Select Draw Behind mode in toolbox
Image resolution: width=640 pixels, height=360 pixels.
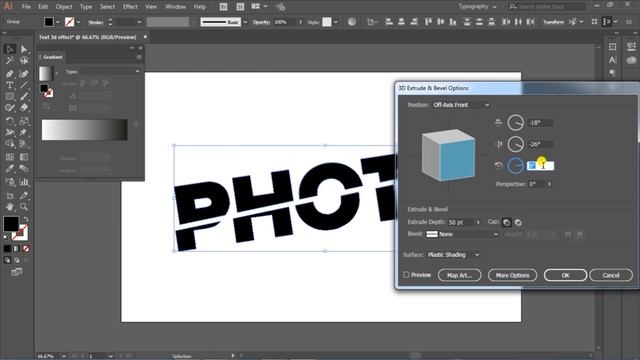tap(16, 260)
